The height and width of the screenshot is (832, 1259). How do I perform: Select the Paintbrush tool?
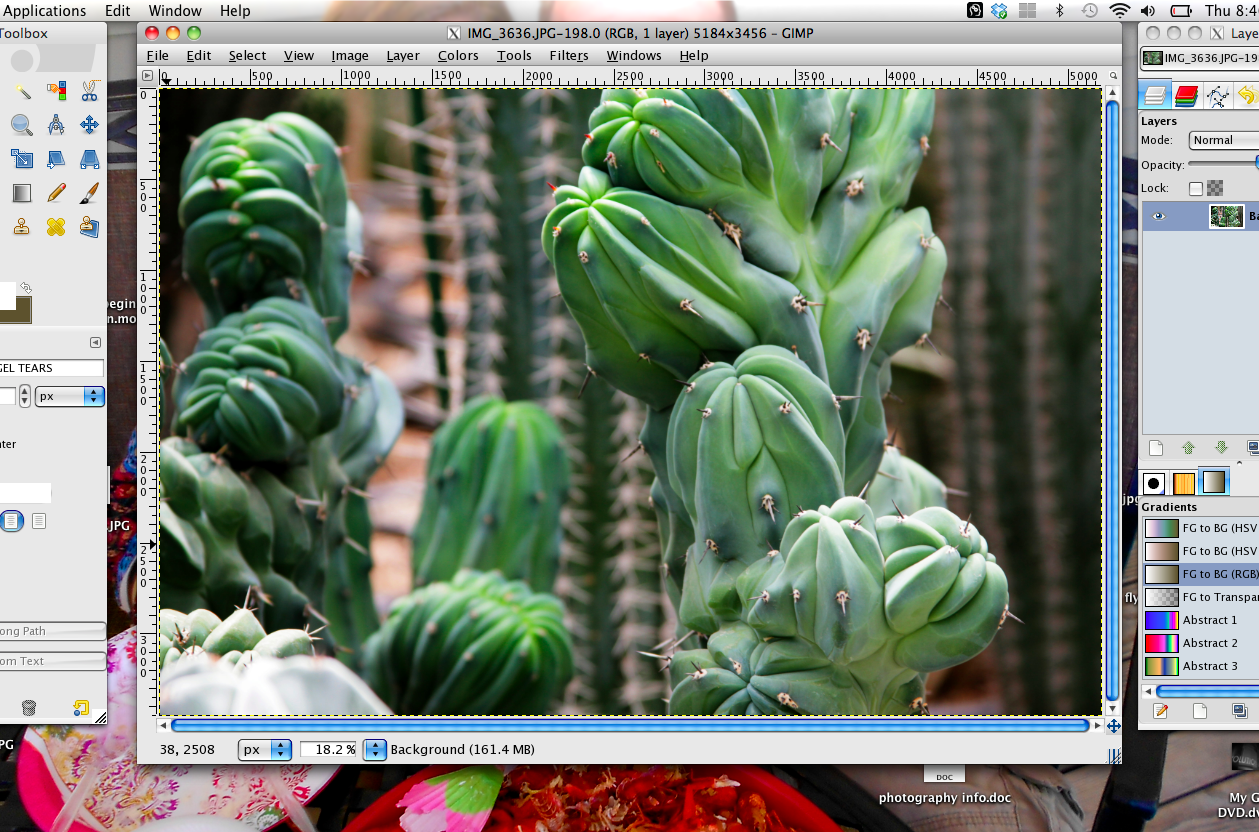[x=89, y=192]
